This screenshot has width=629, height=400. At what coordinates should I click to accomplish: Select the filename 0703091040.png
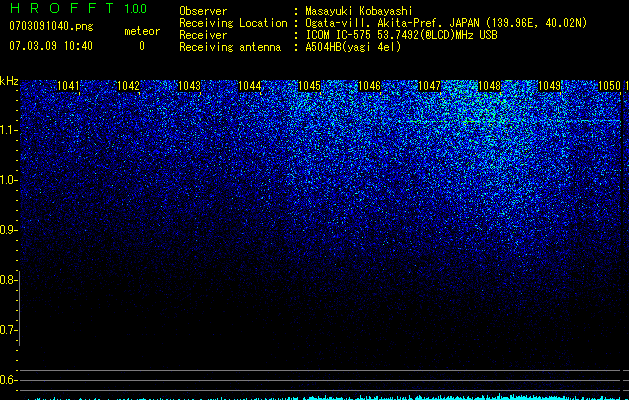51,26
